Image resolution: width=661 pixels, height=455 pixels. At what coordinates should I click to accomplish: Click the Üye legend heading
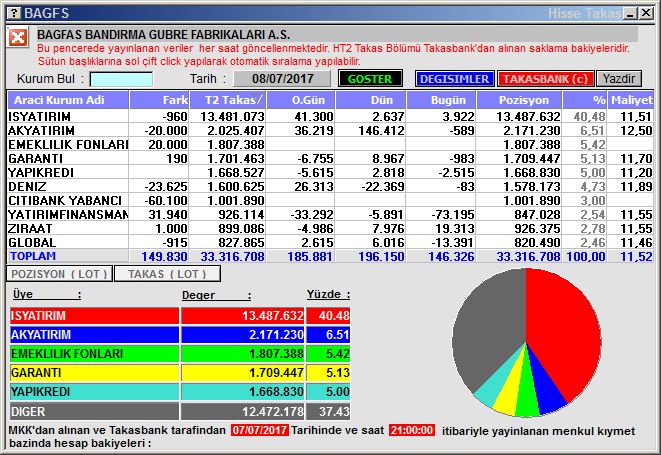47,294
